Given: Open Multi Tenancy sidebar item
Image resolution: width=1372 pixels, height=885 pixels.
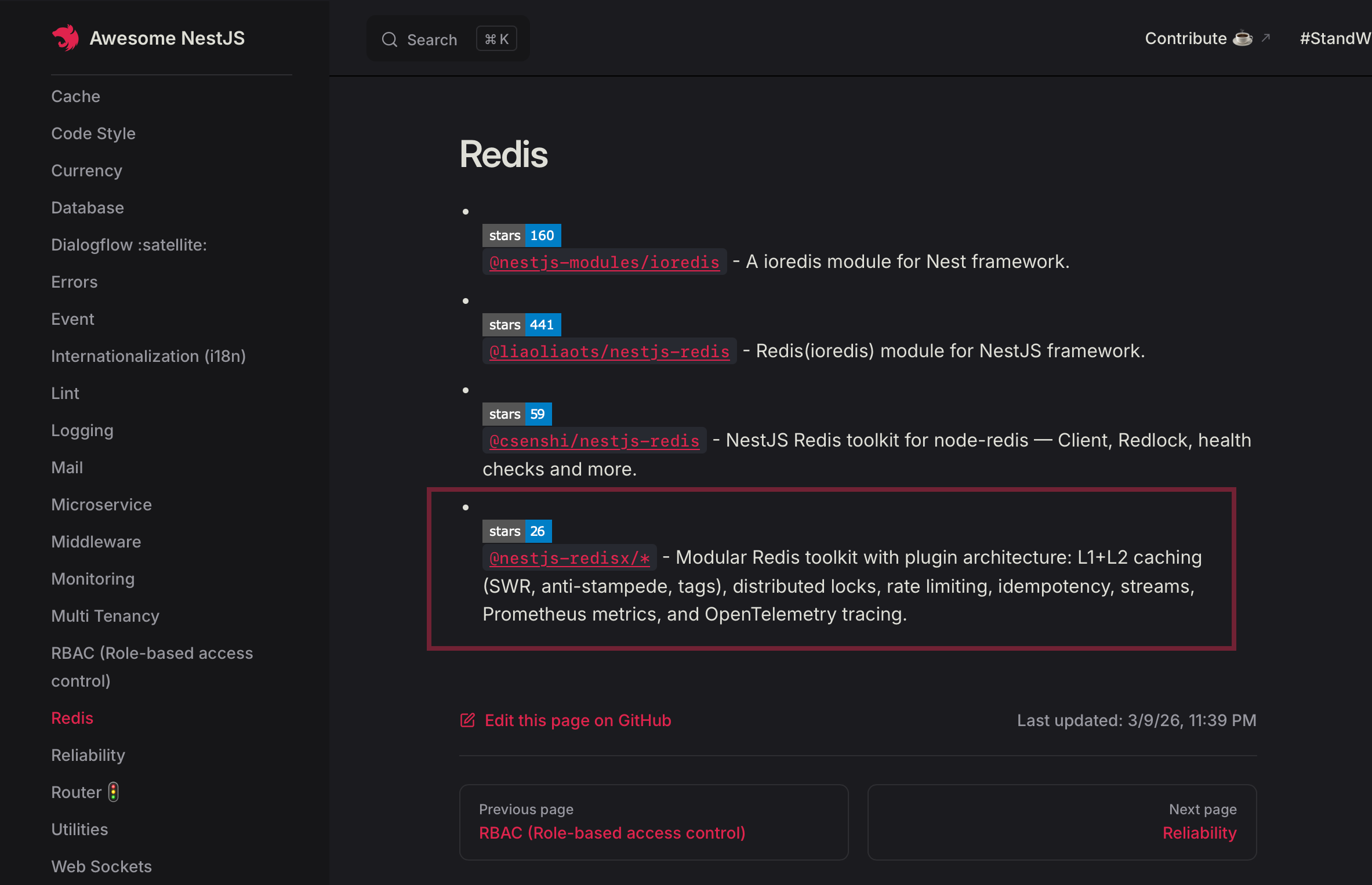Looking at the screenshot, I should click(106, 616).
